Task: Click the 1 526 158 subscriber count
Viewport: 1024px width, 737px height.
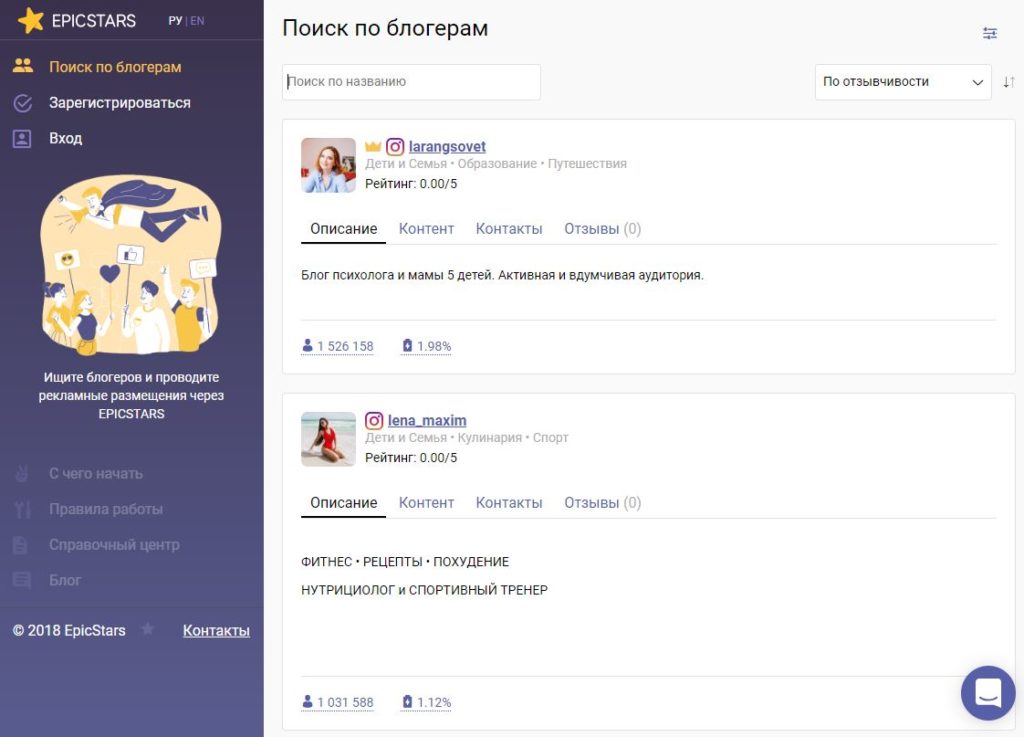Action: point(345,346)
